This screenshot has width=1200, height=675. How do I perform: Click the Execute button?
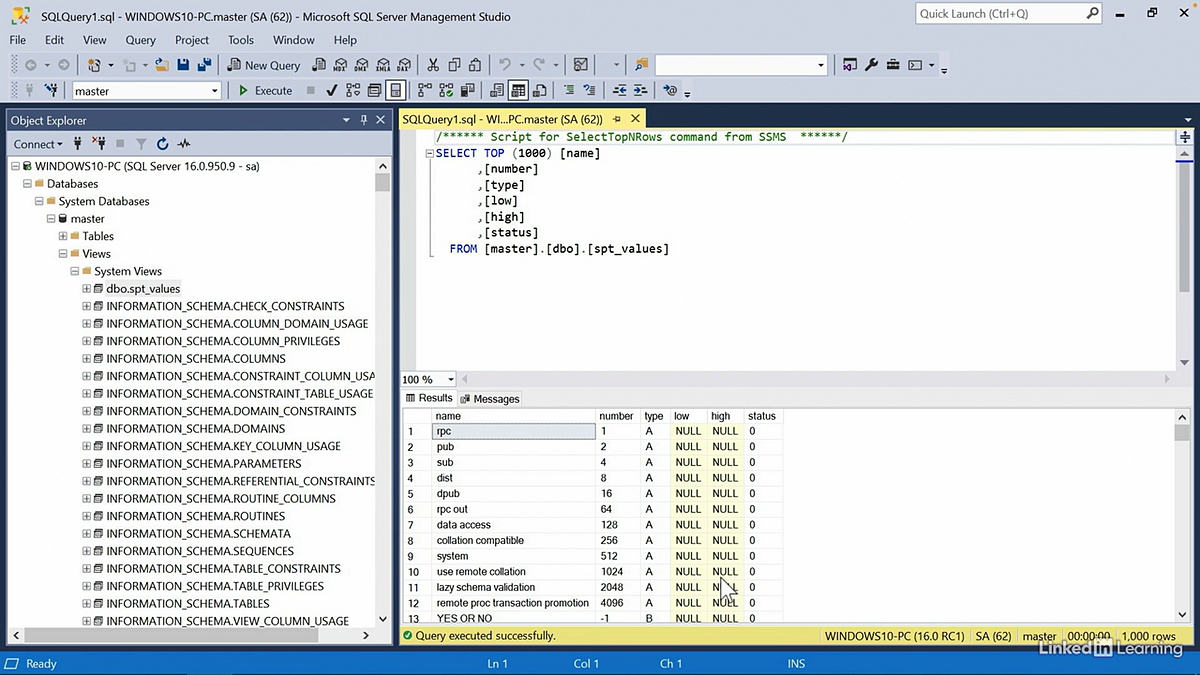pos(265,90)
